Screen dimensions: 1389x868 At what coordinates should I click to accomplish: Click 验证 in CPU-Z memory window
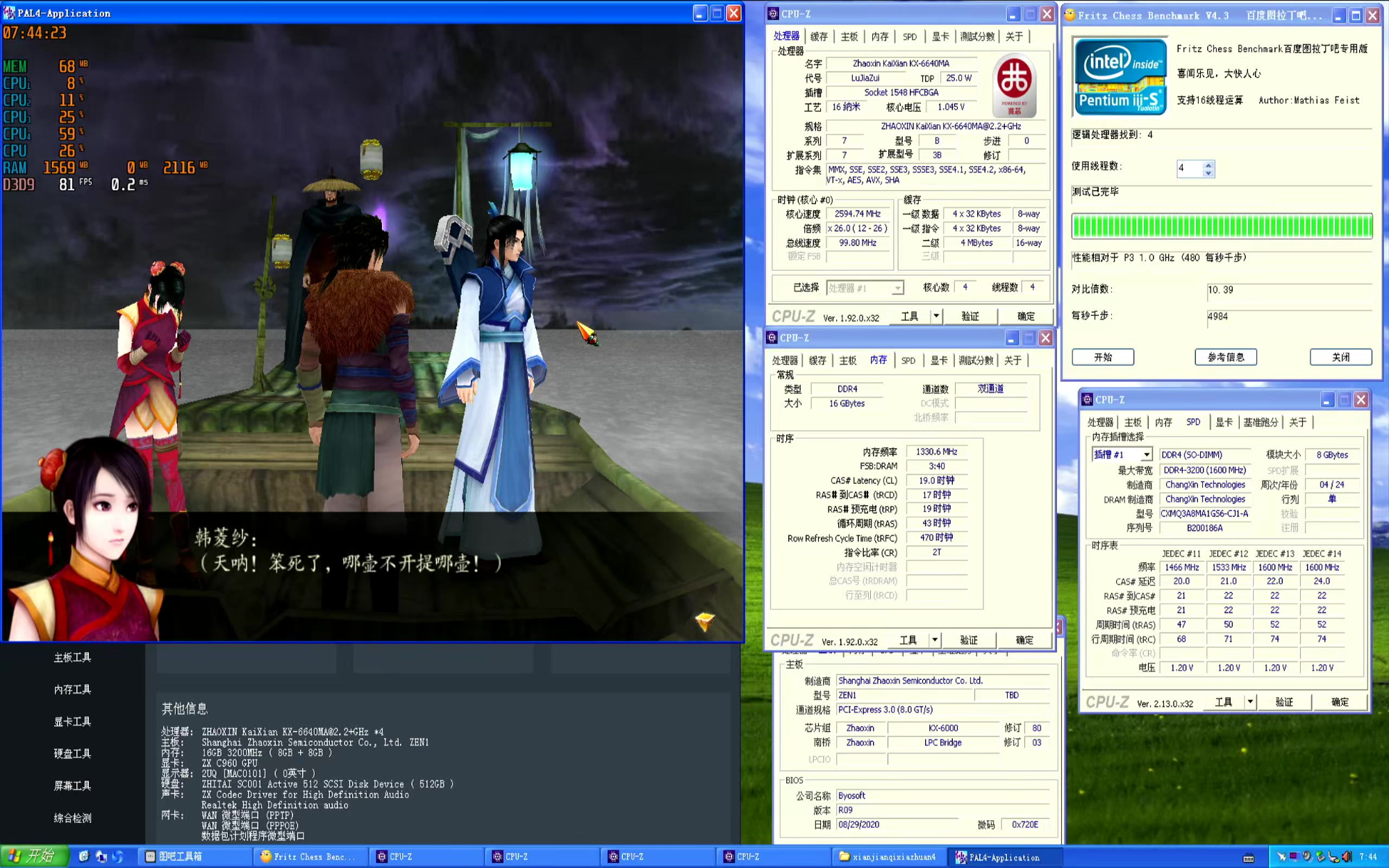click(x=969, y=640)
